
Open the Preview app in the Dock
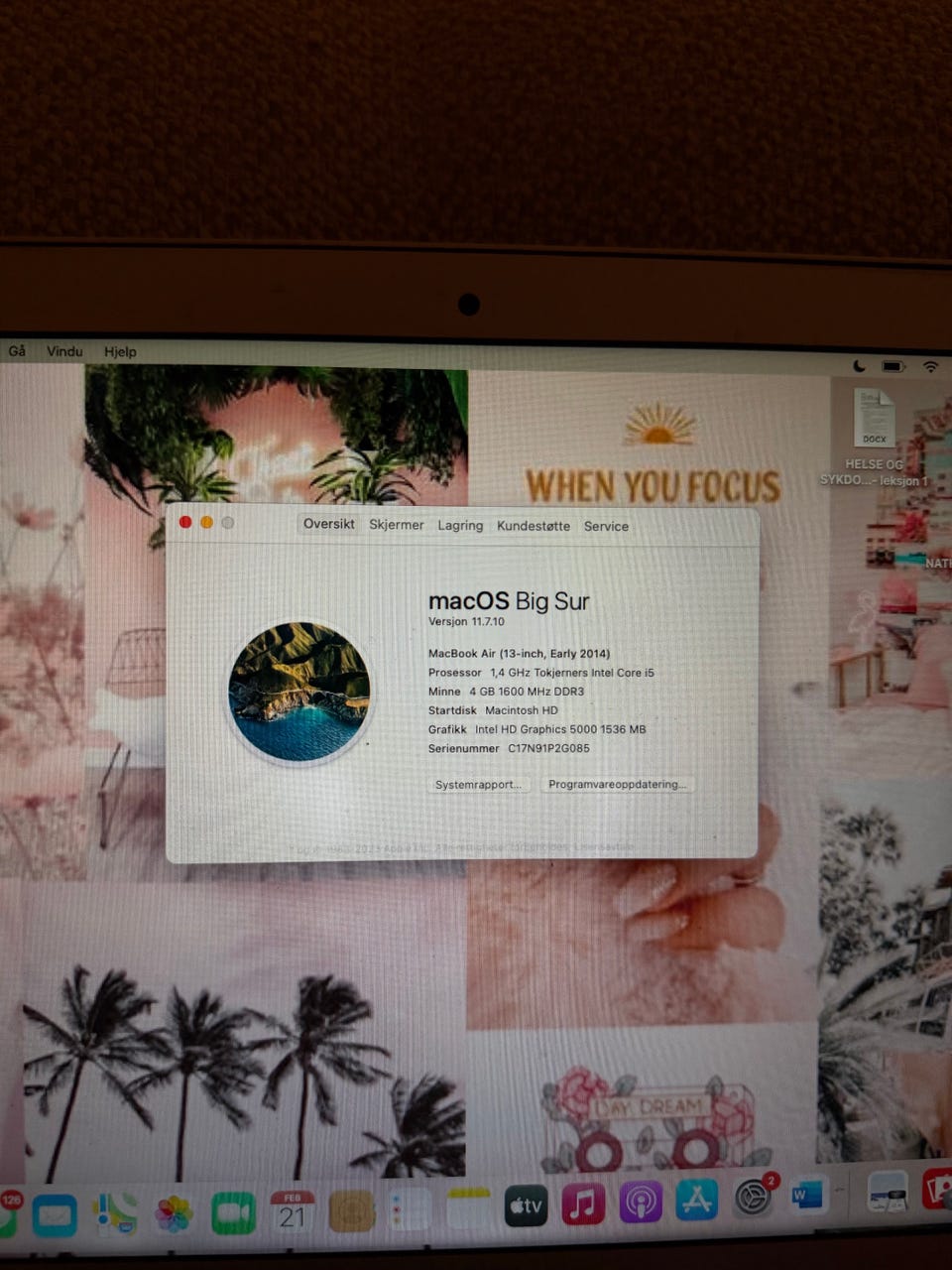(888, 1192)
